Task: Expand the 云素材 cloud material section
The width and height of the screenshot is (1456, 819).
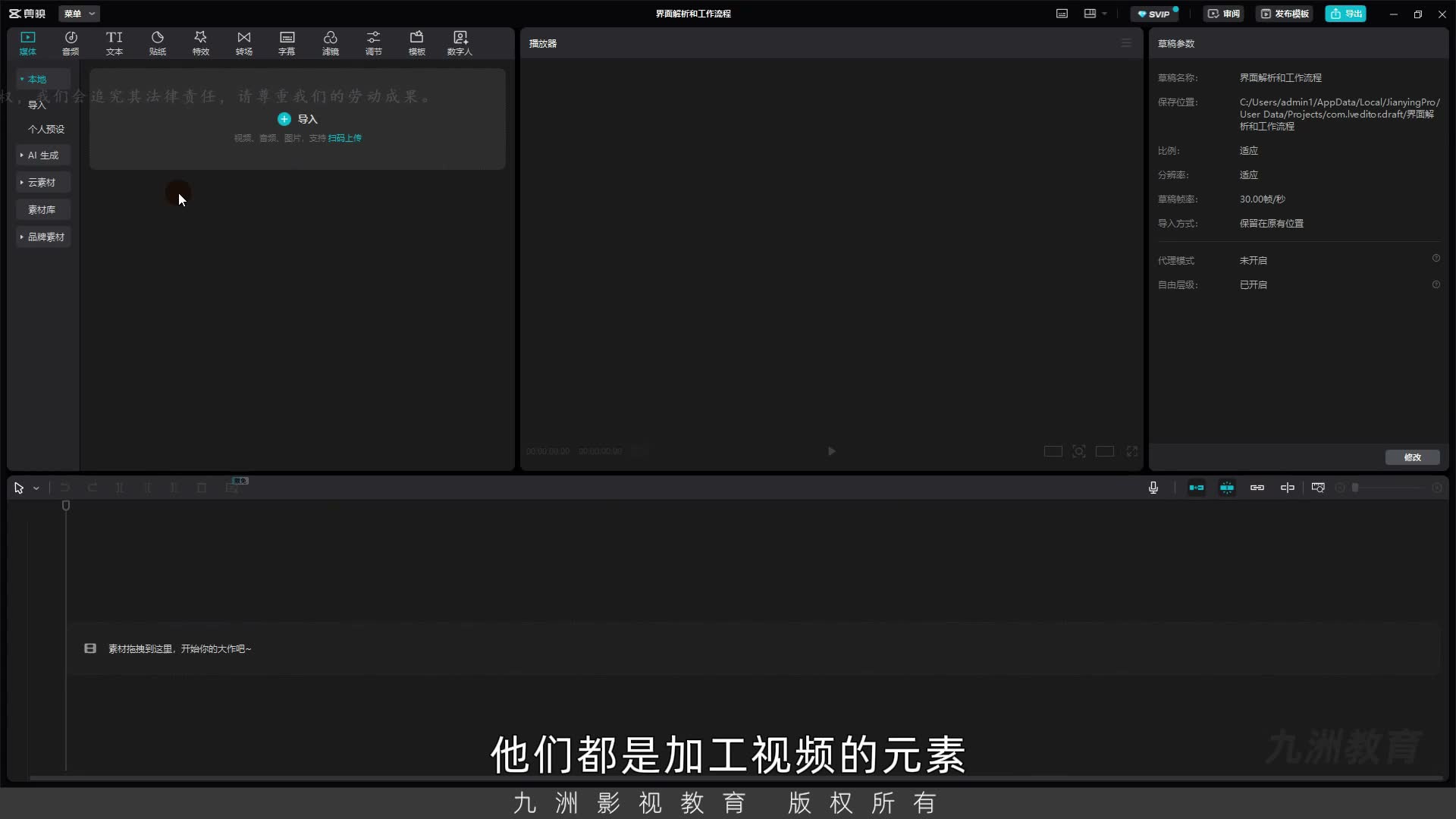Action: click(x=43, y=183)
